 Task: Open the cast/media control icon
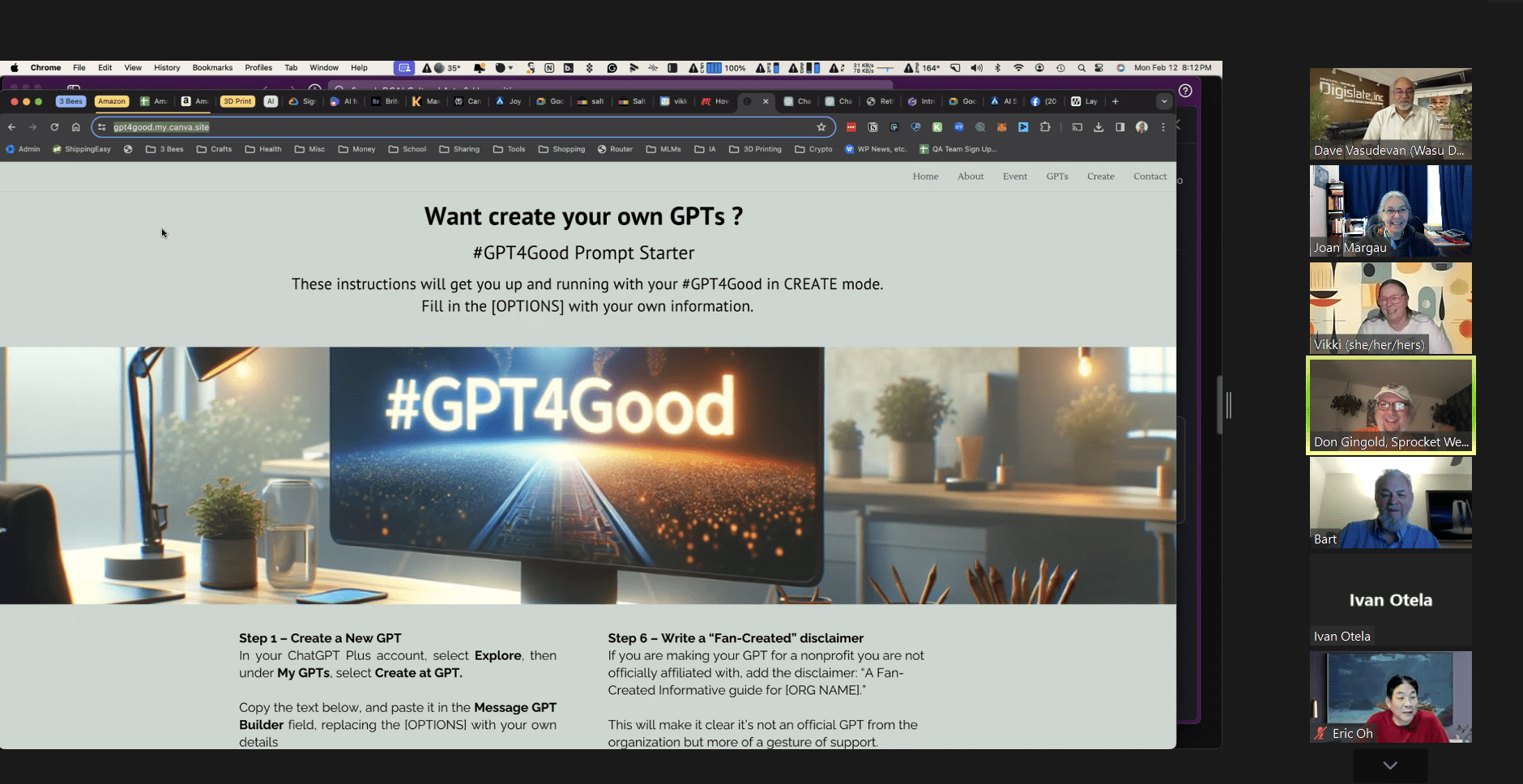[1077, 127]
